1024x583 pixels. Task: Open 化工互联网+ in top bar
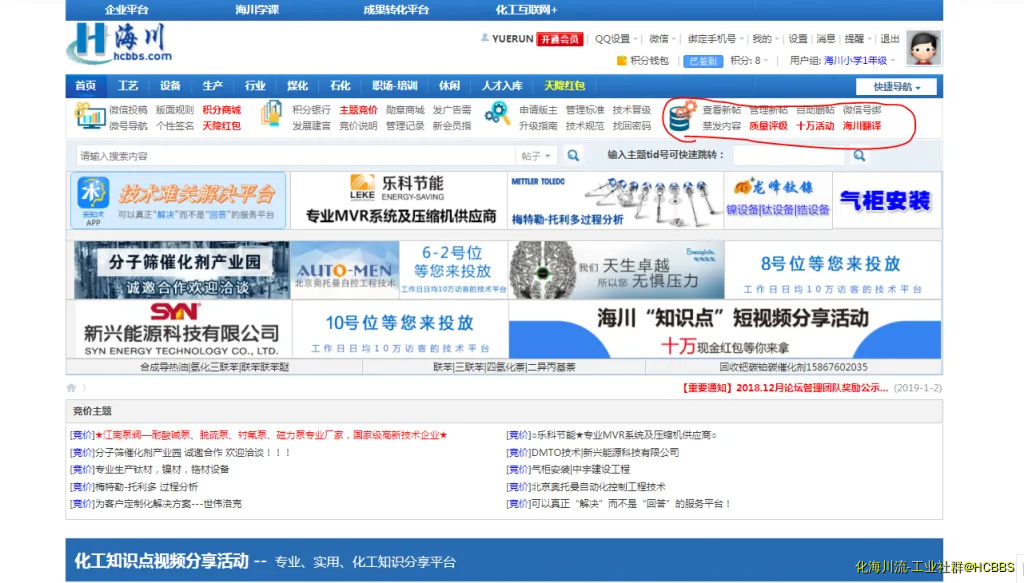tap(526, 10)
